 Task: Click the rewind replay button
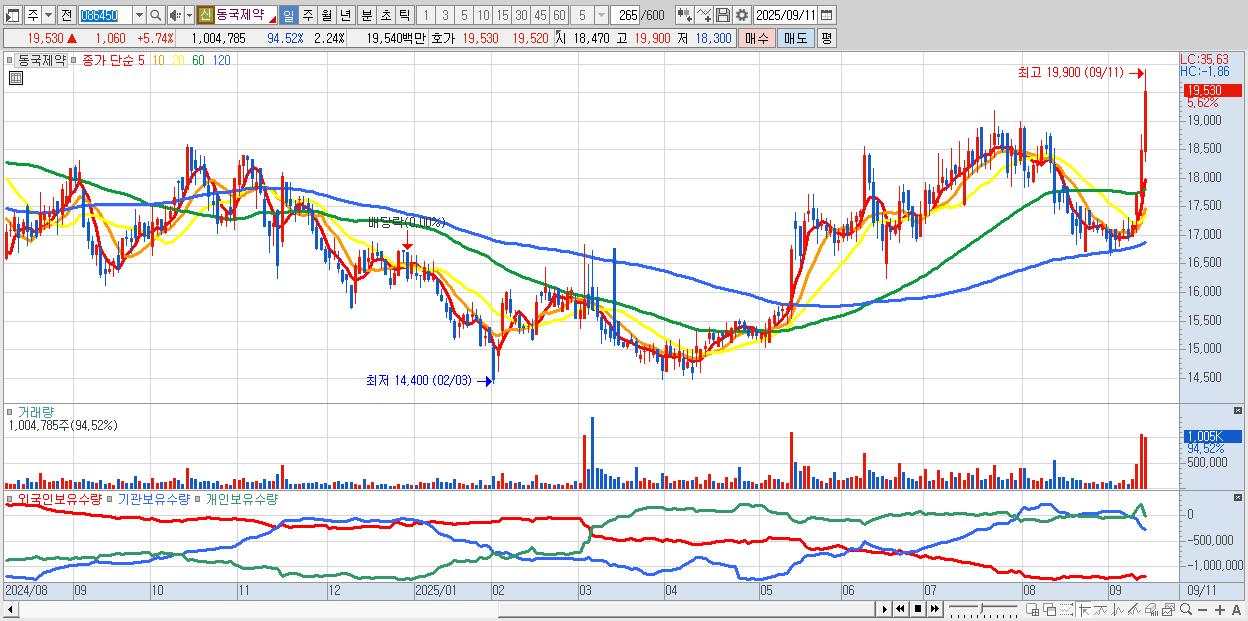(900, 609)
